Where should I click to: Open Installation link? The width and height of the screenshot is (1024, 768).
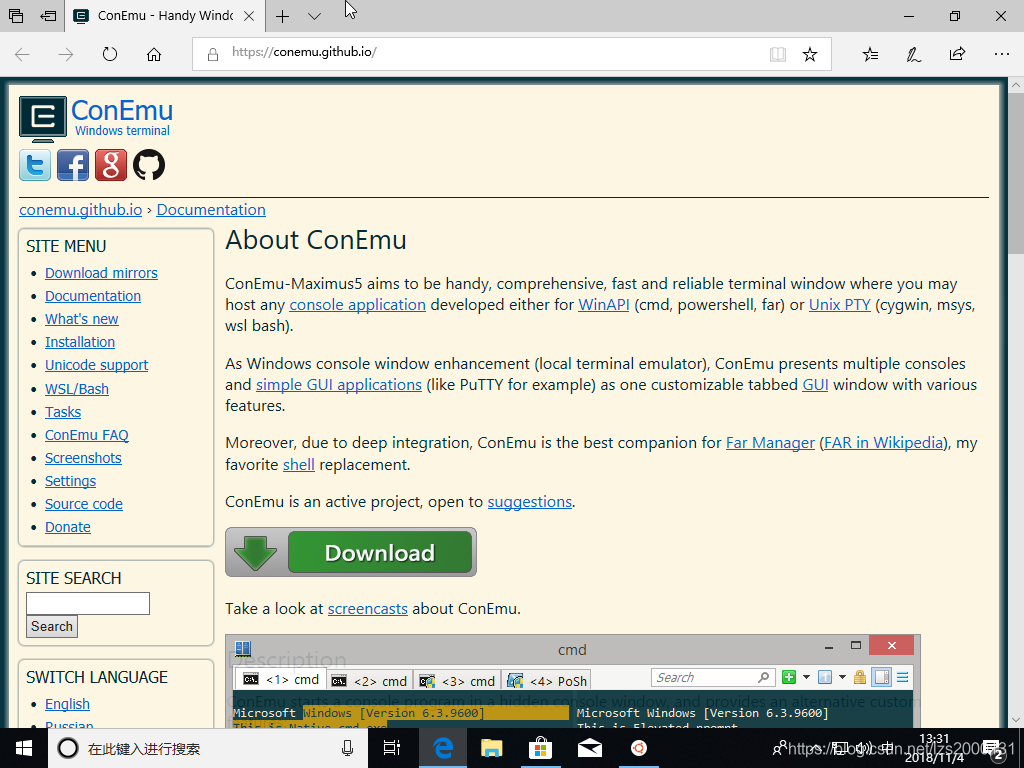[80, 342]
